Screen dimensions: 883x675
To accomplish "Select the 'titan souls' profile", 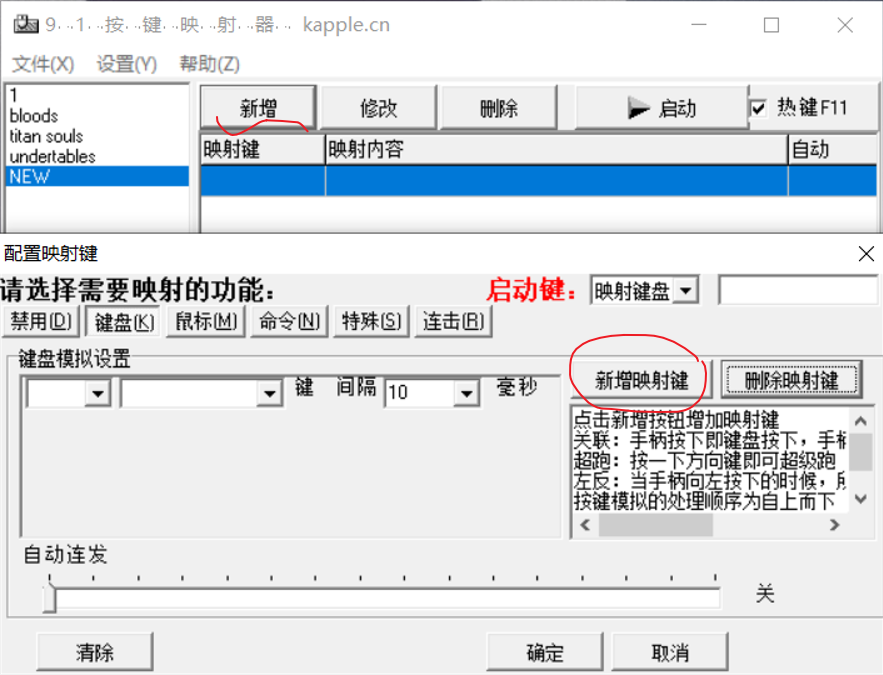I will pyautogui.click(x=97, y=136).
